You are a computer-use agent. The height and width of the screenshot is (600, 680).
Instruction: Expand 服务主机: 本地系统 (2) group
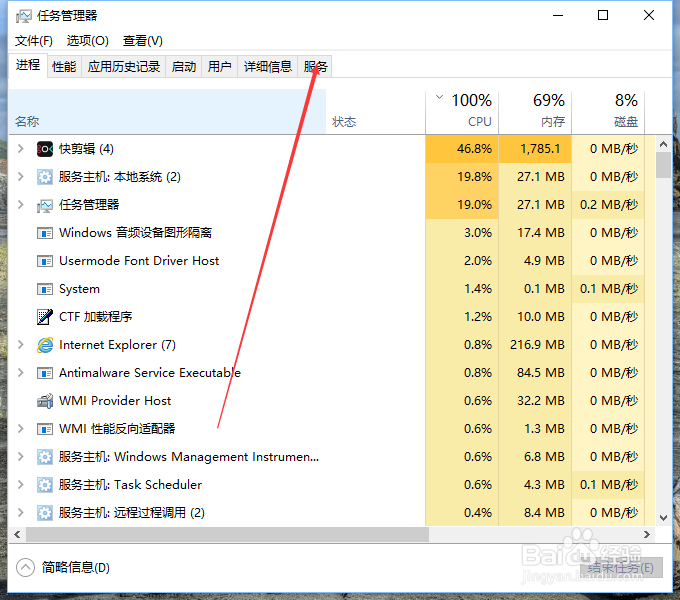click(20, 176)
